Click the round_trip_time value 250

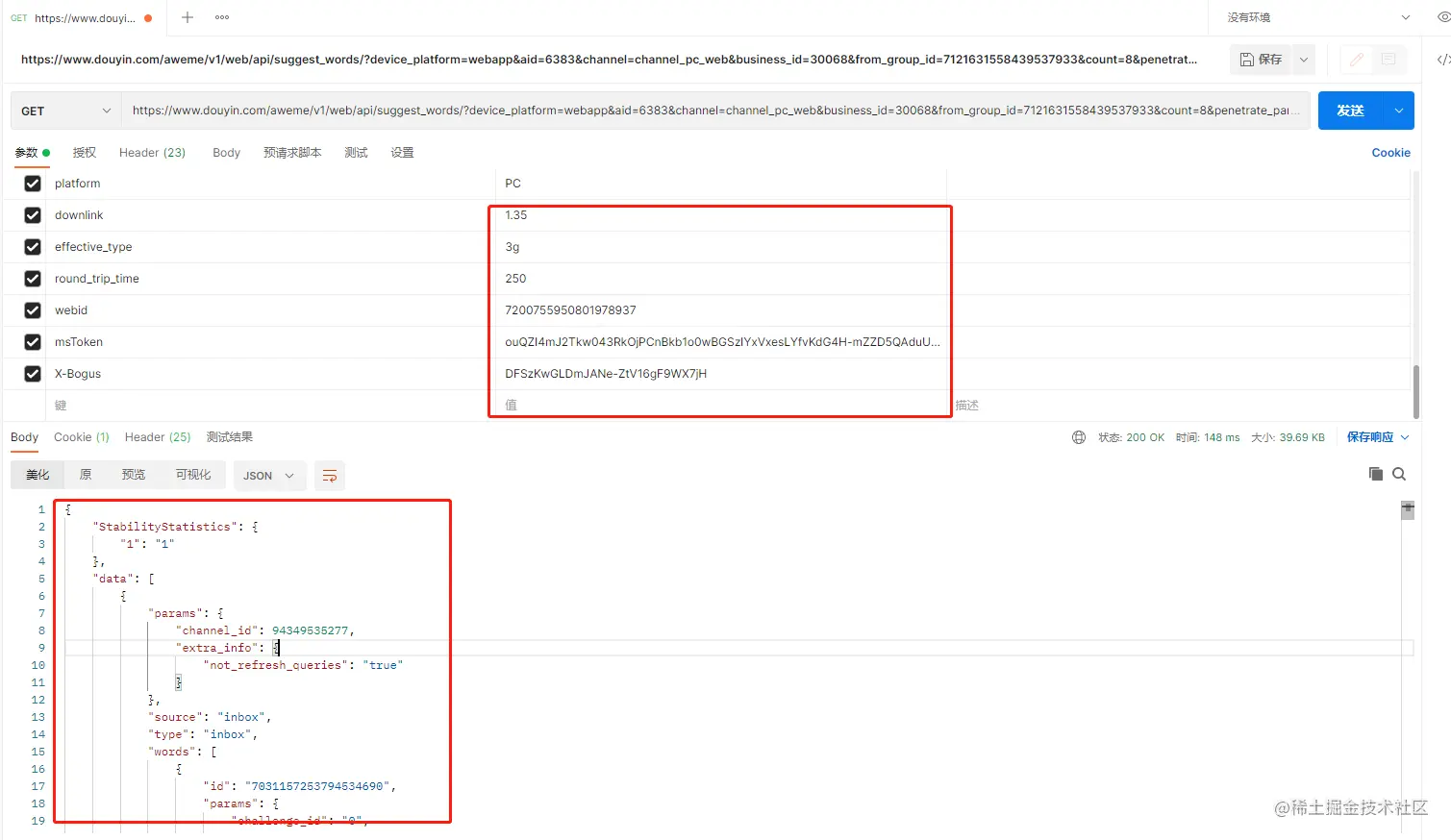(515, 279)
